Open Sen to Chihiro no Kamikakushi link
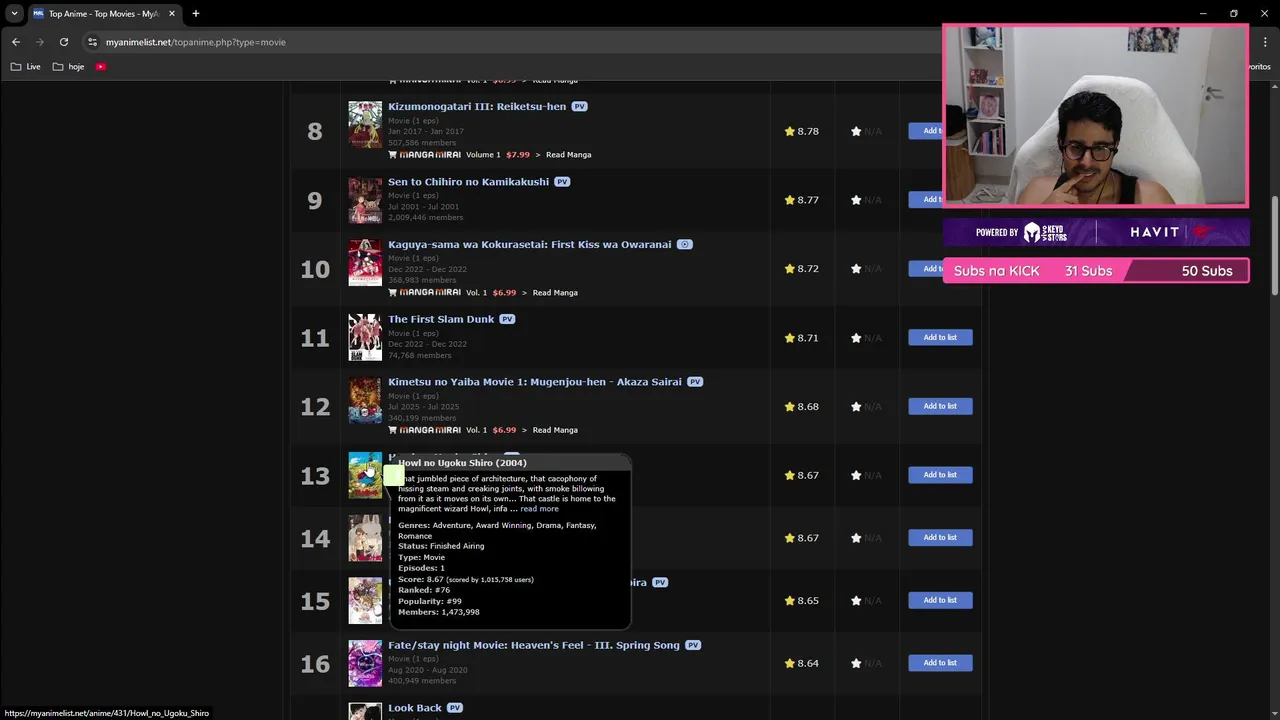Screen dimensions: 1280x720 (x=468, y=182)
